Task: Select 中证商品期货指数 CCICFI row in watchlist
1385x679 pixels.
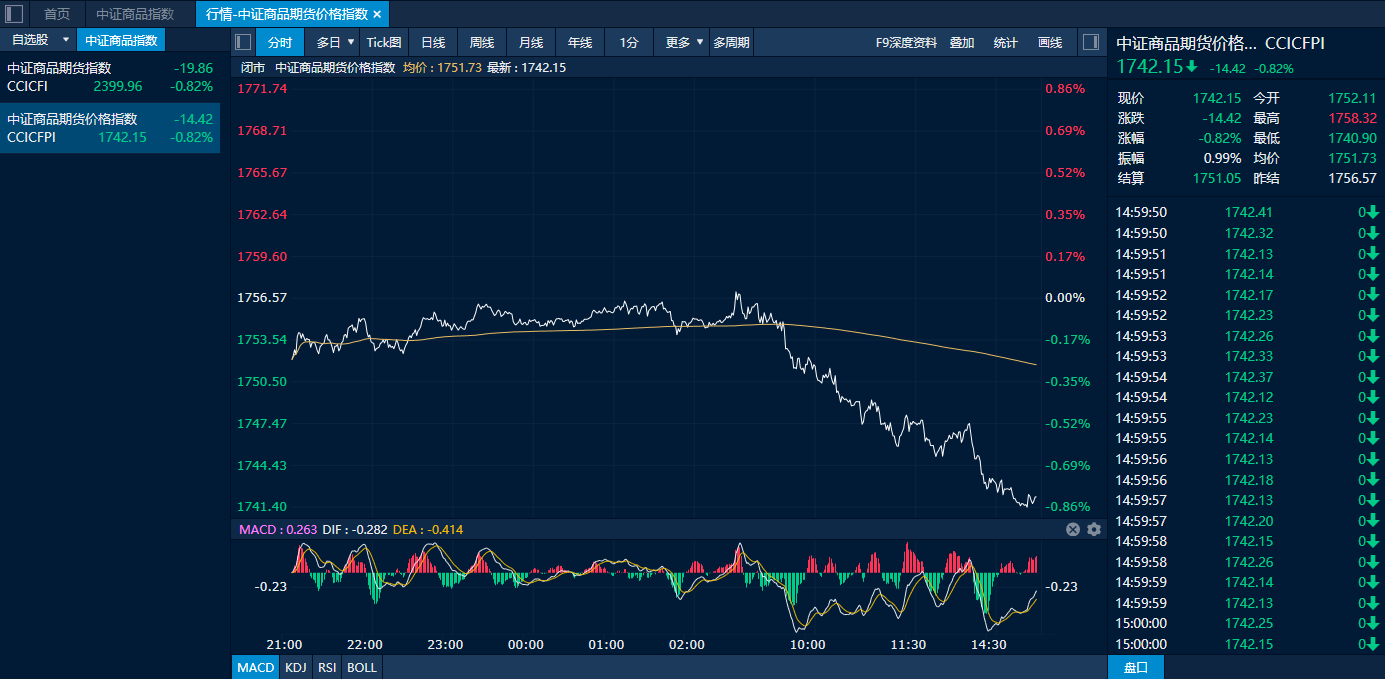Action: [x=110, y=77]
